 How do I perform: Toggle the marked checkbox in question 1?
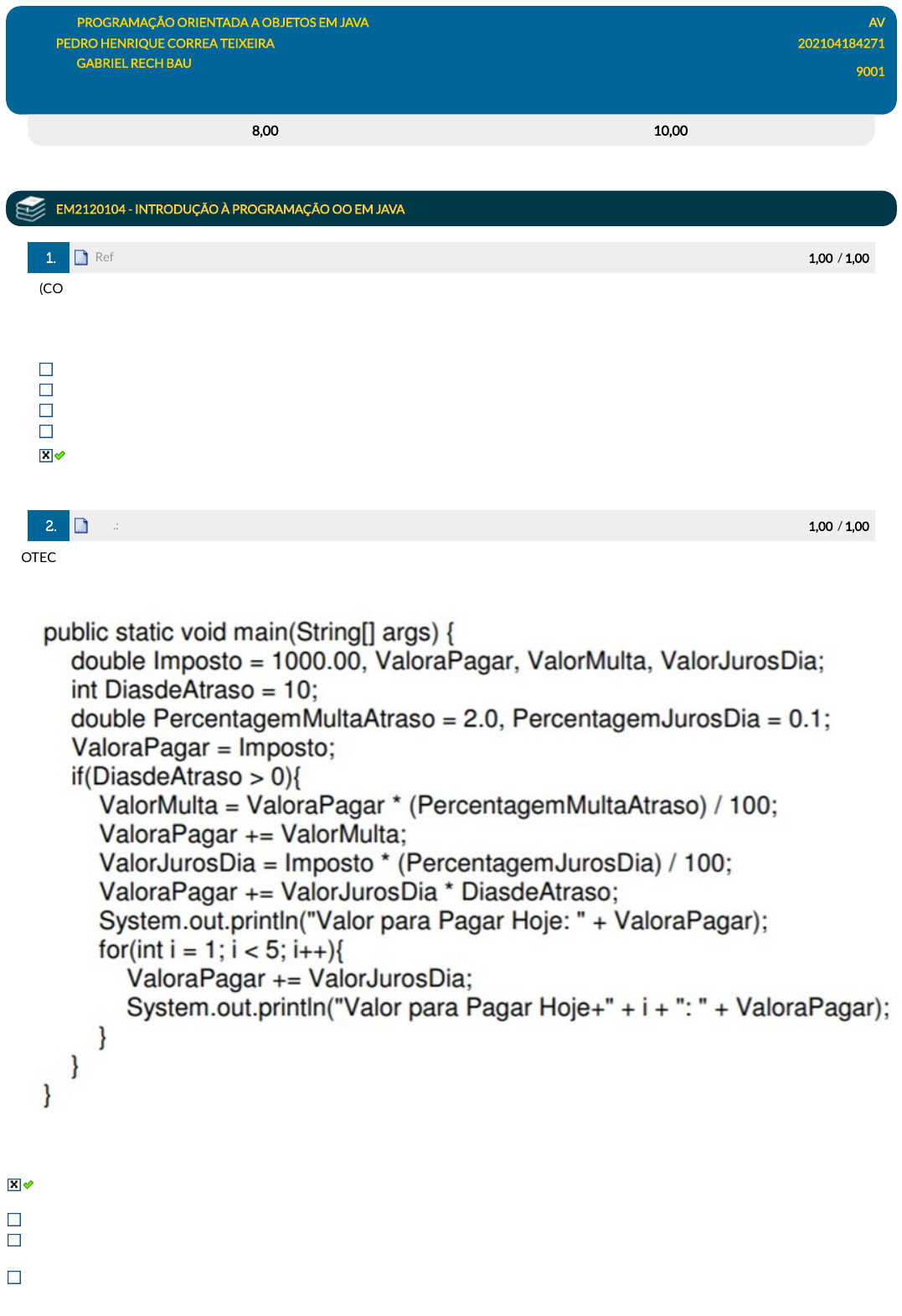point(46,456)
